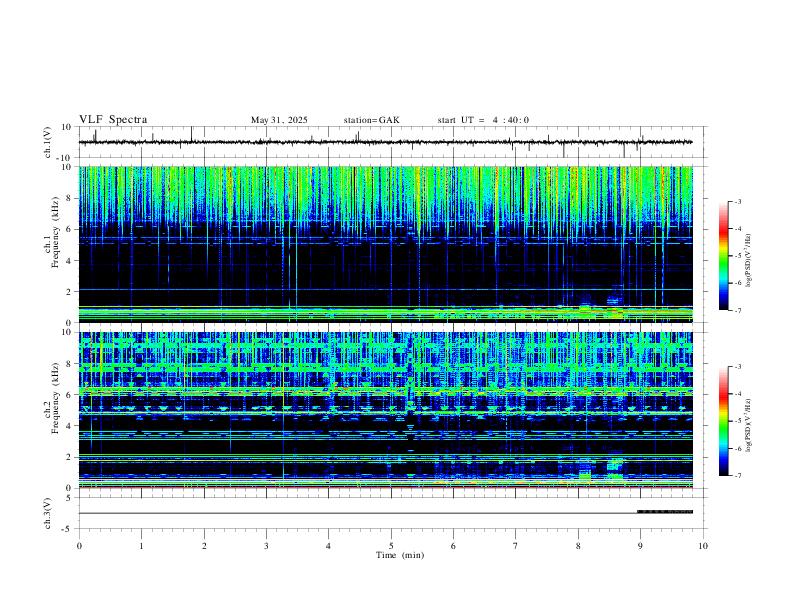This screenshot has height=612, width=792.
Task: Click the 'VLF Spectra' title text
Action: click(113, 120)
